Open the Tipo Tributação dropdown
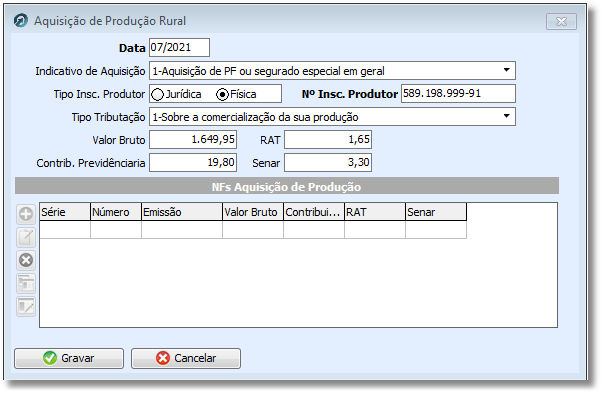This screenshot has height=394, width=602. point(506,116)
